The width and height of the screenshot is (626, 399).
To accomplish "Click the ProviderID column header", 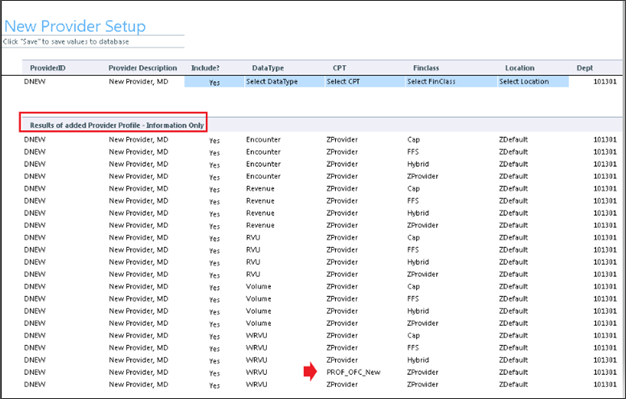I will (48, 68).
